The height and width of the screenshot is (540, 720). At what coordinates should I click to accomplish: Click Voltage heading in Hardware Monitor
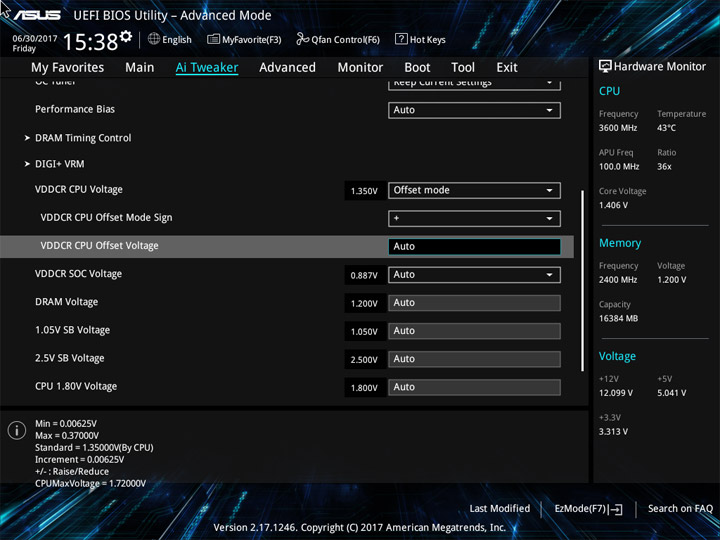tap(617, 356)
